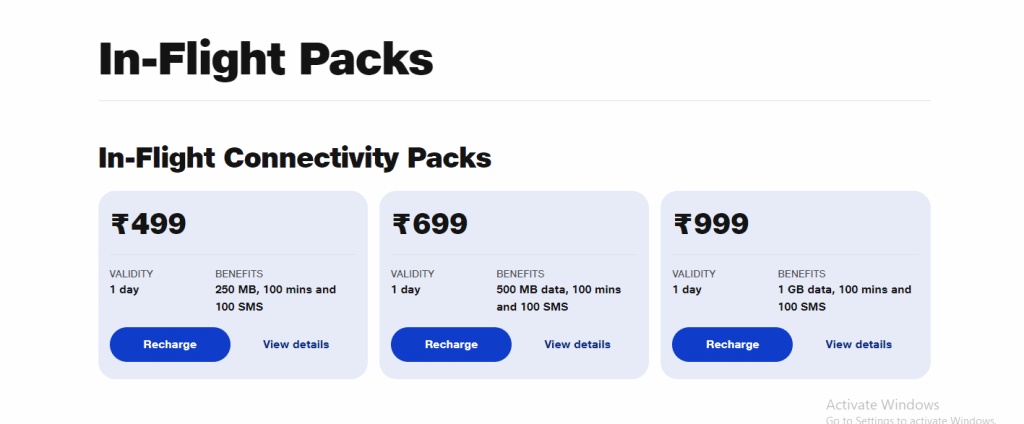Click Recharge on the ₹999 pack
This screenshot has height=424, width=1024.
coord(732,344)
